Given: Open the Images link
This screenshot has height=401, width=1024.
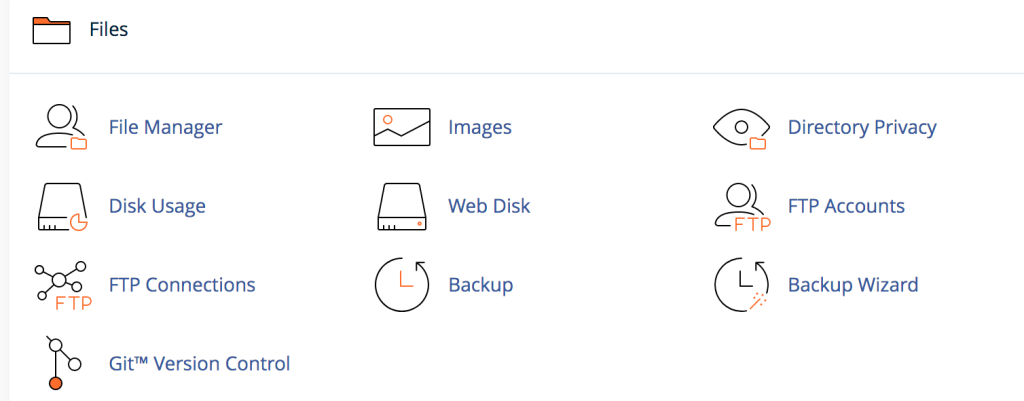Looking at the screenshot, I should coord(480,127).
